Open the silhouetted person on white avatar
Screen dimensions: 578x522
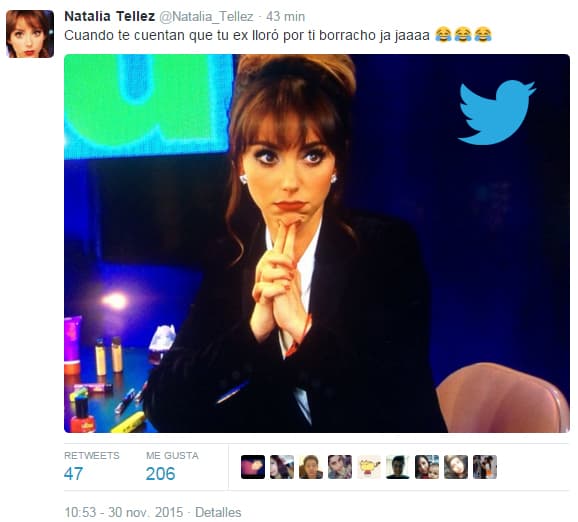(398, 467)
